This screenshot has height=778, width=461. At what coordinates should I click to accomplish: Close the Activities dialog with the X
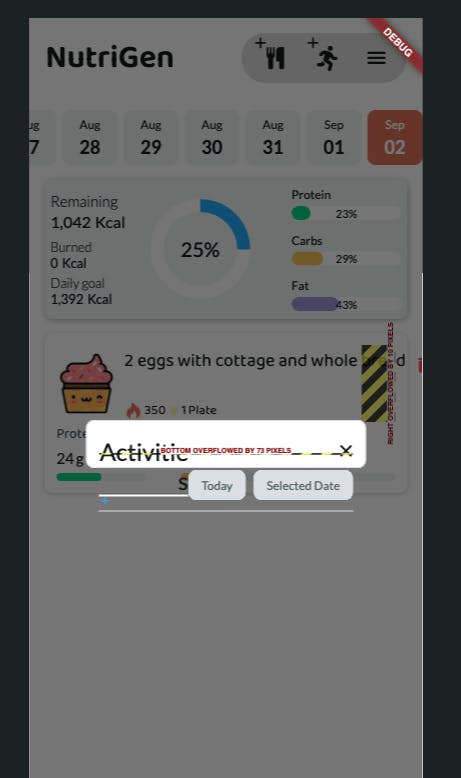pos(345,451)
